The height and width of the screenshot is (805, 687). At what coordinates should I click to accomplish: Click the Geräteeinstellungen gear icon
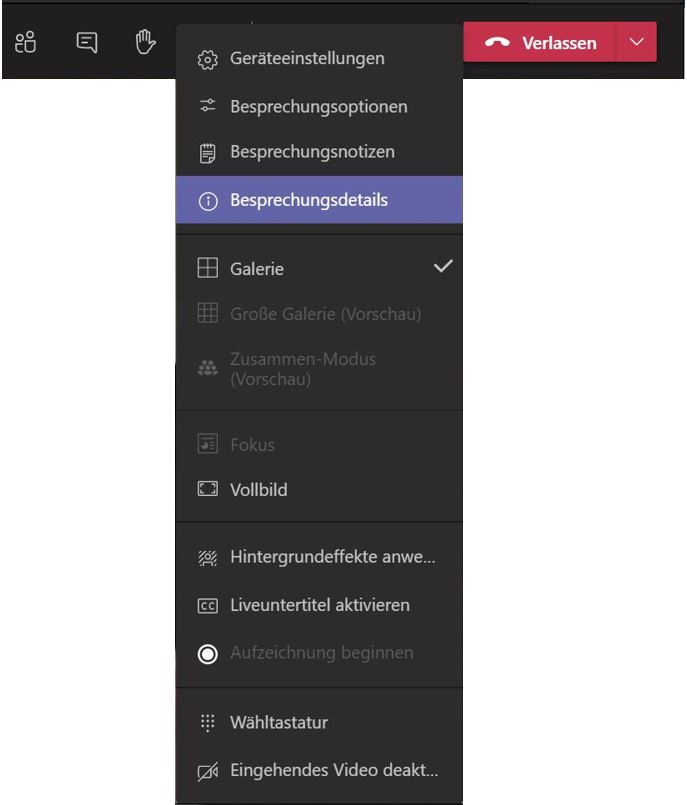[x=207, y=59]
